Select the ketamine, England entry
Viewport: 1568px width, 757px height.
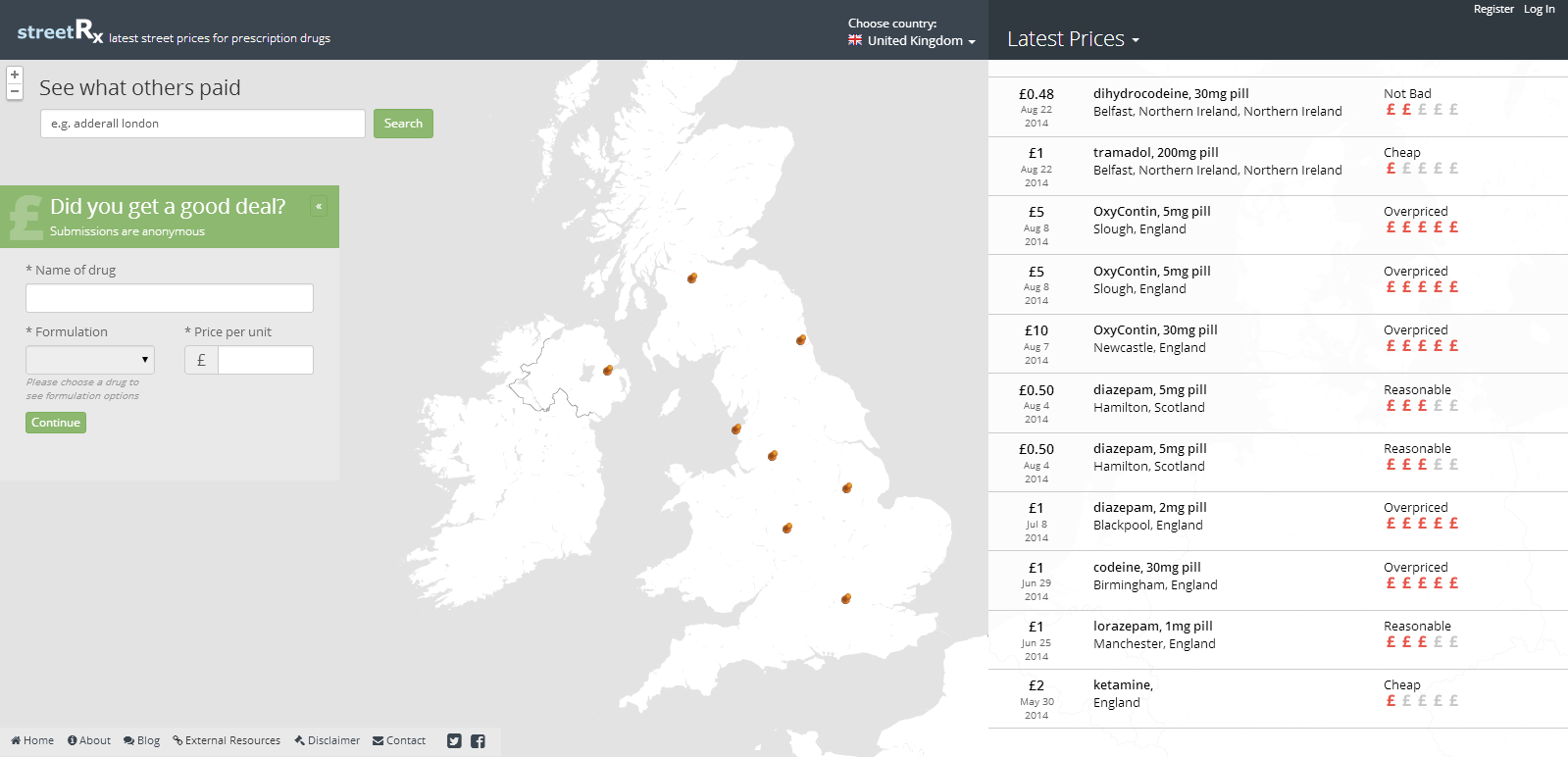tap(1278, 699)
